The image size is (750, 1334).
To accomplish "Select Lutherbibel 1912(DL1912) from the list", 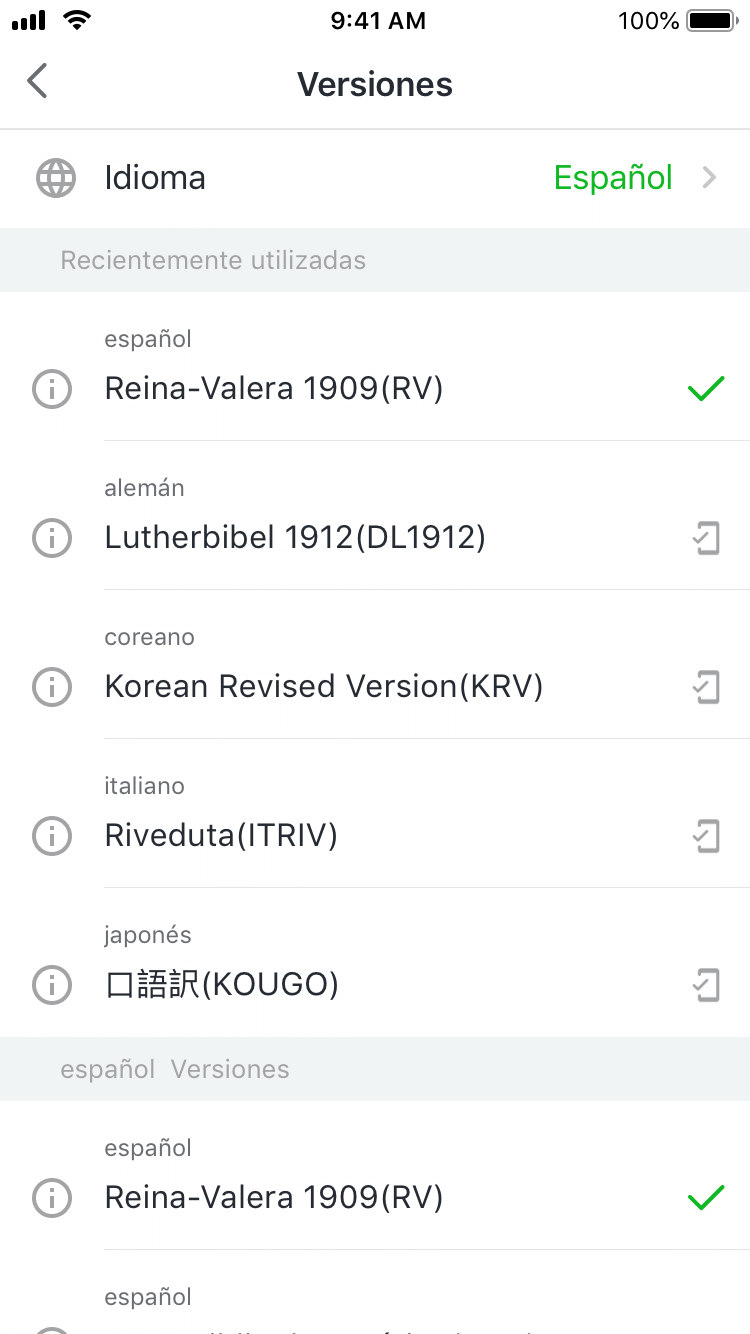I will pyautogui.click(x=295, y=538).
